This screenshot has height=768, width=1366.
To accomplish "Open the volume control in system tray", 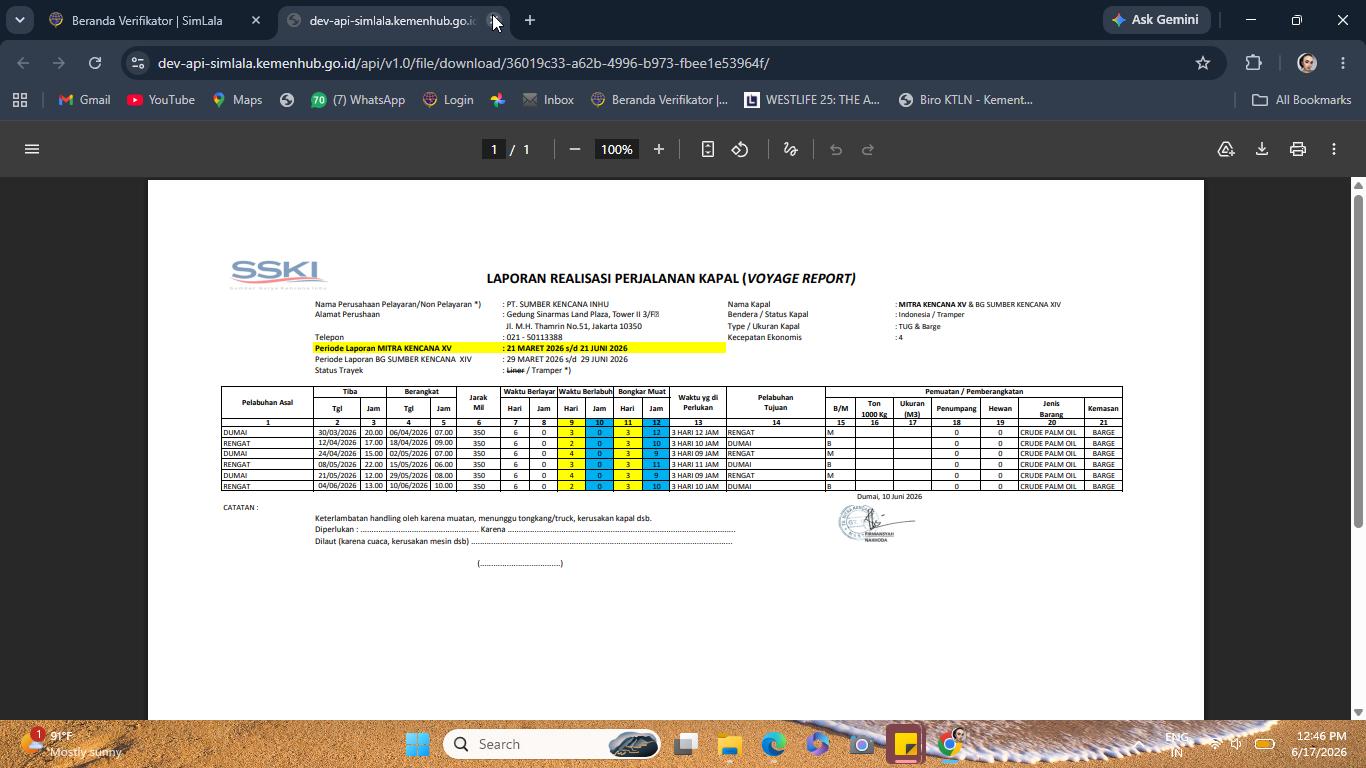I will coord(1236,744).
